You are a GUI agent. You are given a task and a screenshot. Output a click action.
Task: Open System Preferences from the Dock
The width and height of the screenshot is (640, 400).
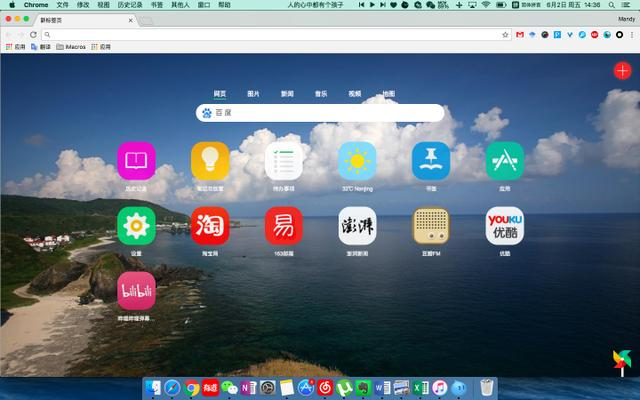coord(268,388)
